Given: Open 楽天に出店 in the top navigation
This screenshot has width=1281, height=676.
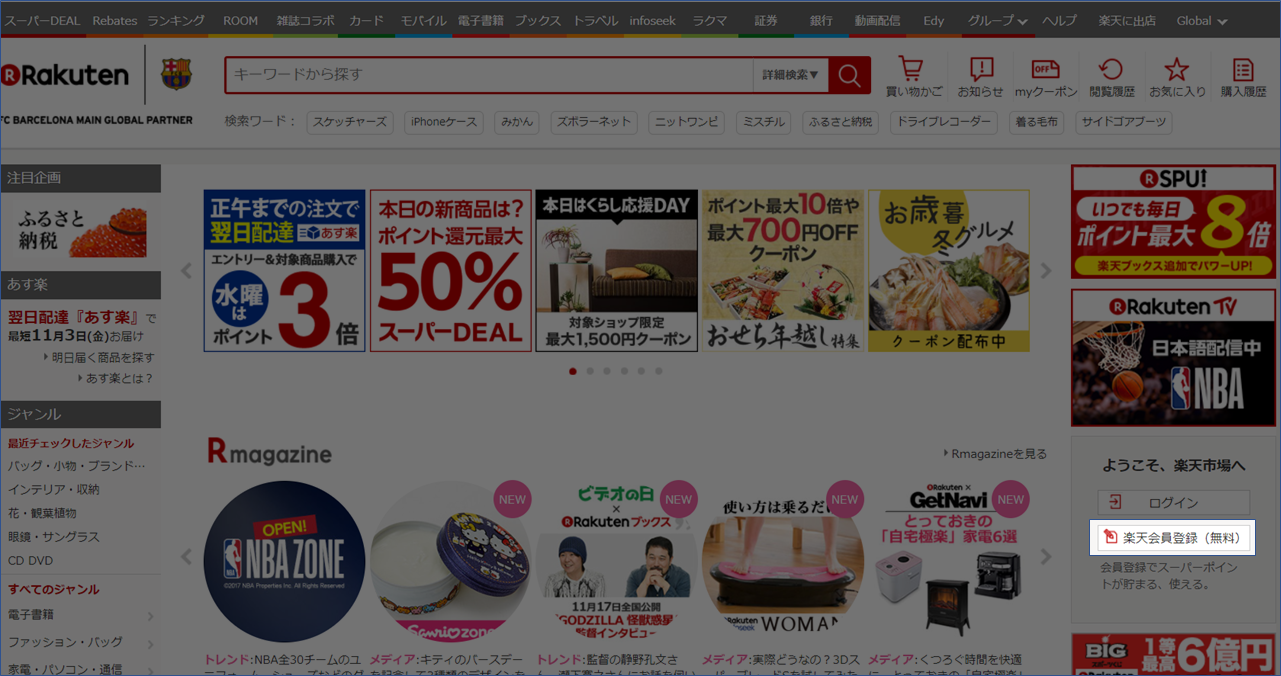Looking at the screenshot, I should point(1126,21).
